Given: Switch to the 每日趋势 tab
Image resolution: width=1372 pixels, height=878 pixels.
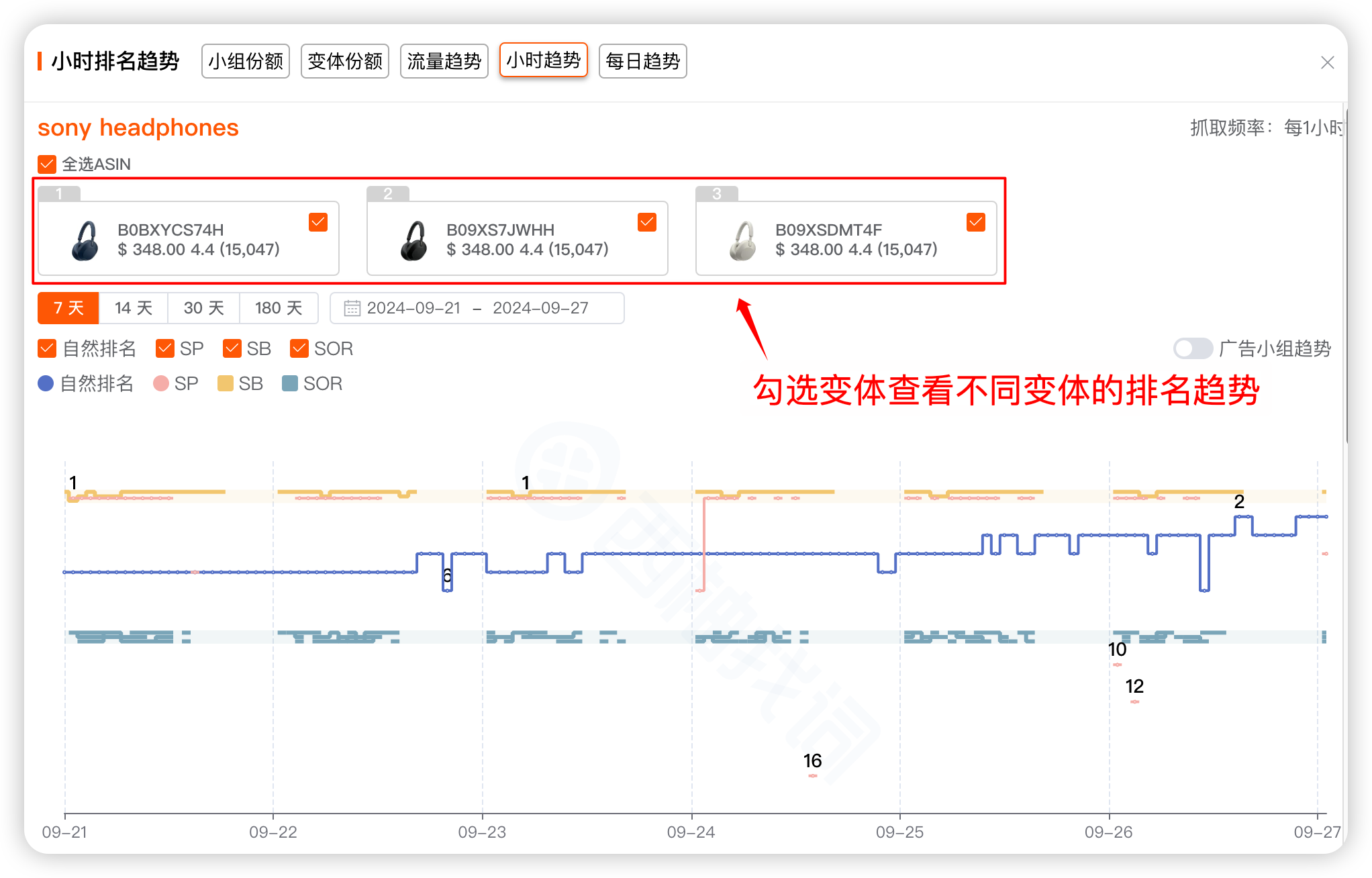Looking at the screenshot, I should coord(643,61).
